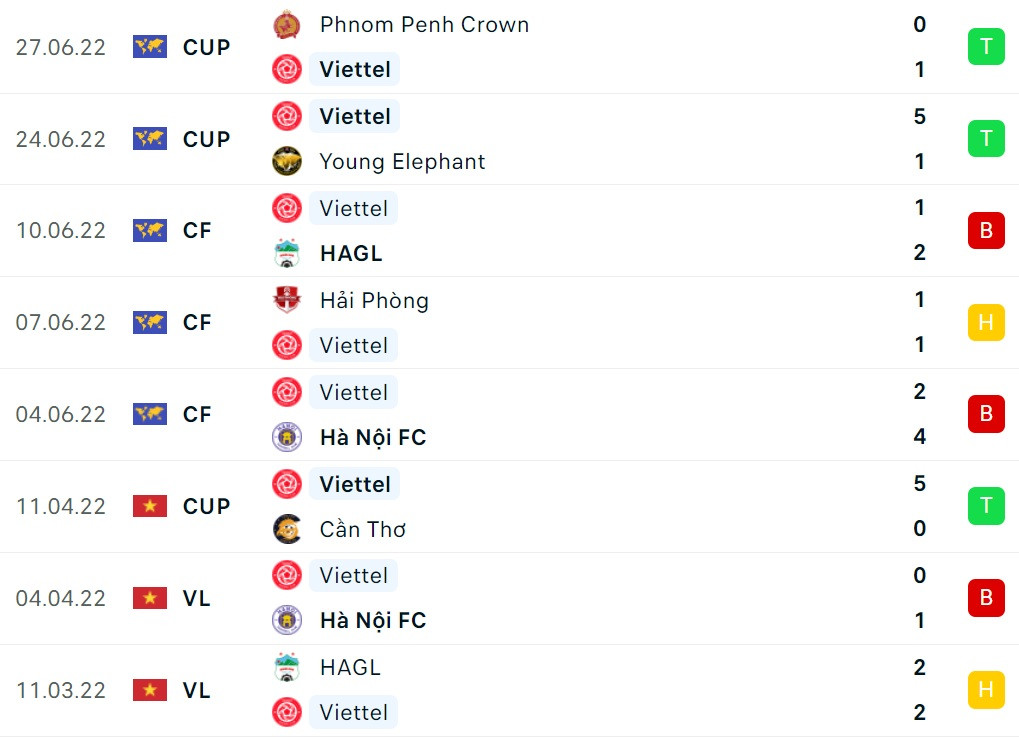Viewport: 1019px width, 737px height.
Task: Click the world map flag on 27.06.22 row
Action: coord(150,47)
